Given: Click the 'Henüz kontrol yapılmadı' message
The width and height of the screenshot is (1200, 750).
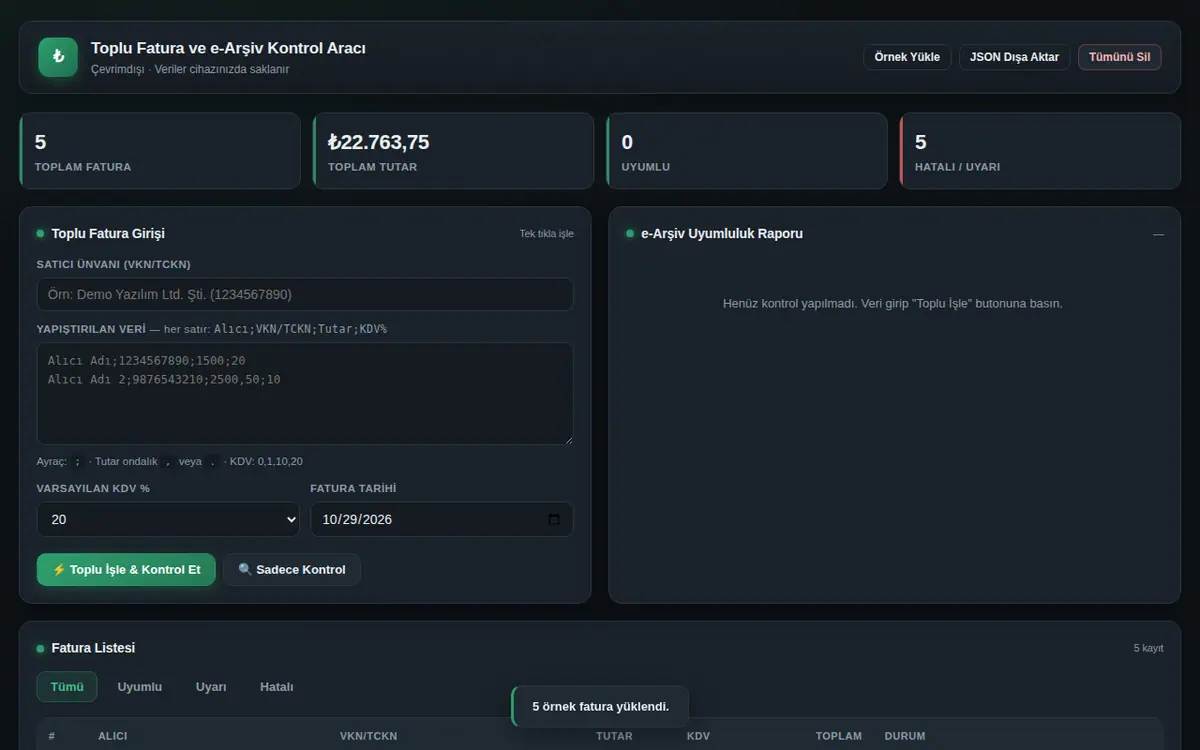Looking at the screenshot, I should (893, 303).
